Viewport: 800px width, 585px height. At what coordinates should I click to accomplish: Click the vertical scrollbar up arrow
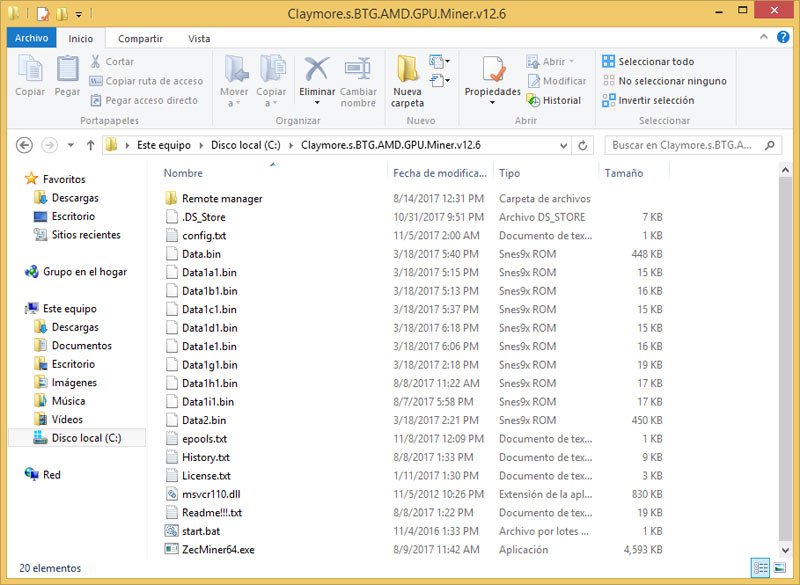(785, 170)
